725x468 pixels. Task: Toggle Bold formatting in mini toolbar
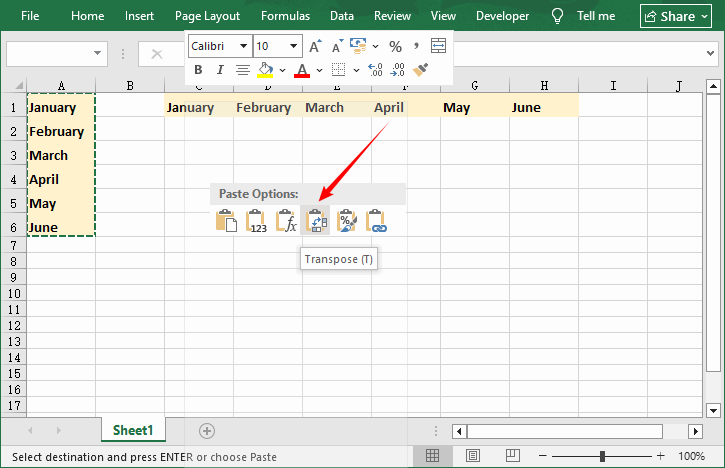point(198,70)
